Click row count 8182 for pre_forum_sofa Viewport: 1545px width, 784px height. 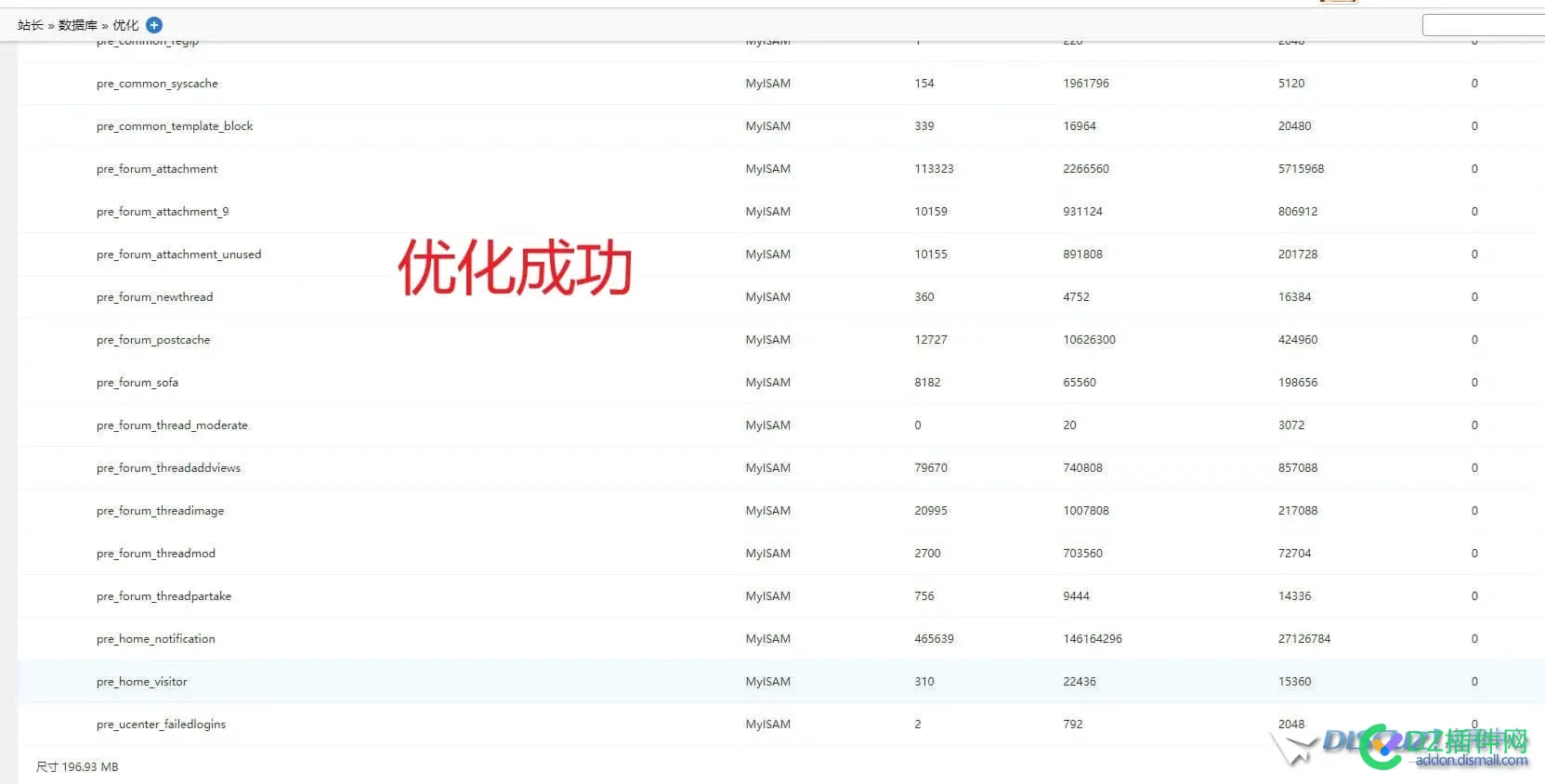[927, 383]
